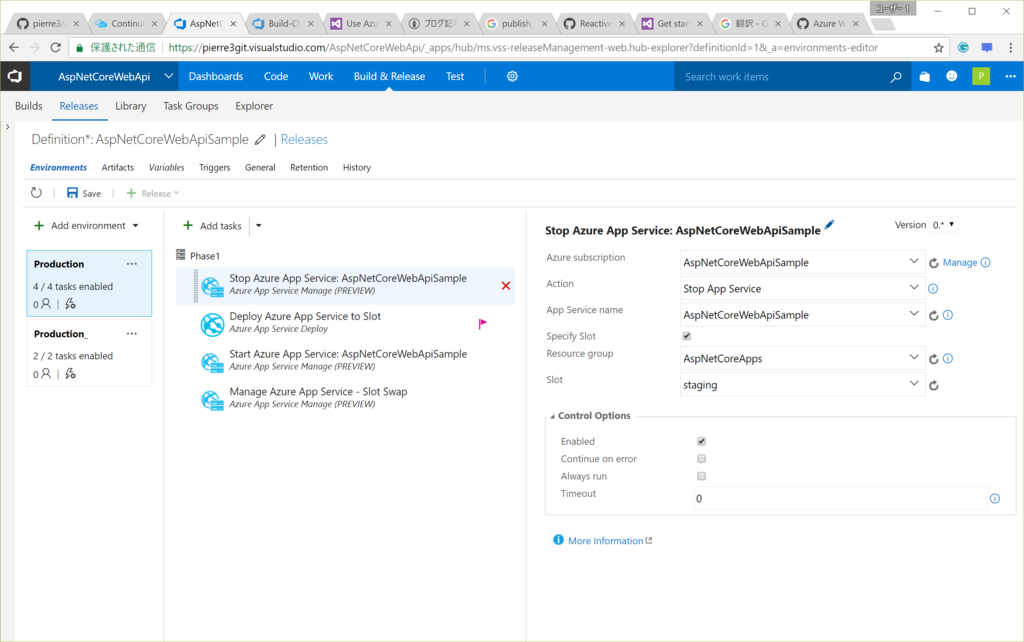Click the Add tasks button
The image size is (1024, 642).
click(212, 226)
